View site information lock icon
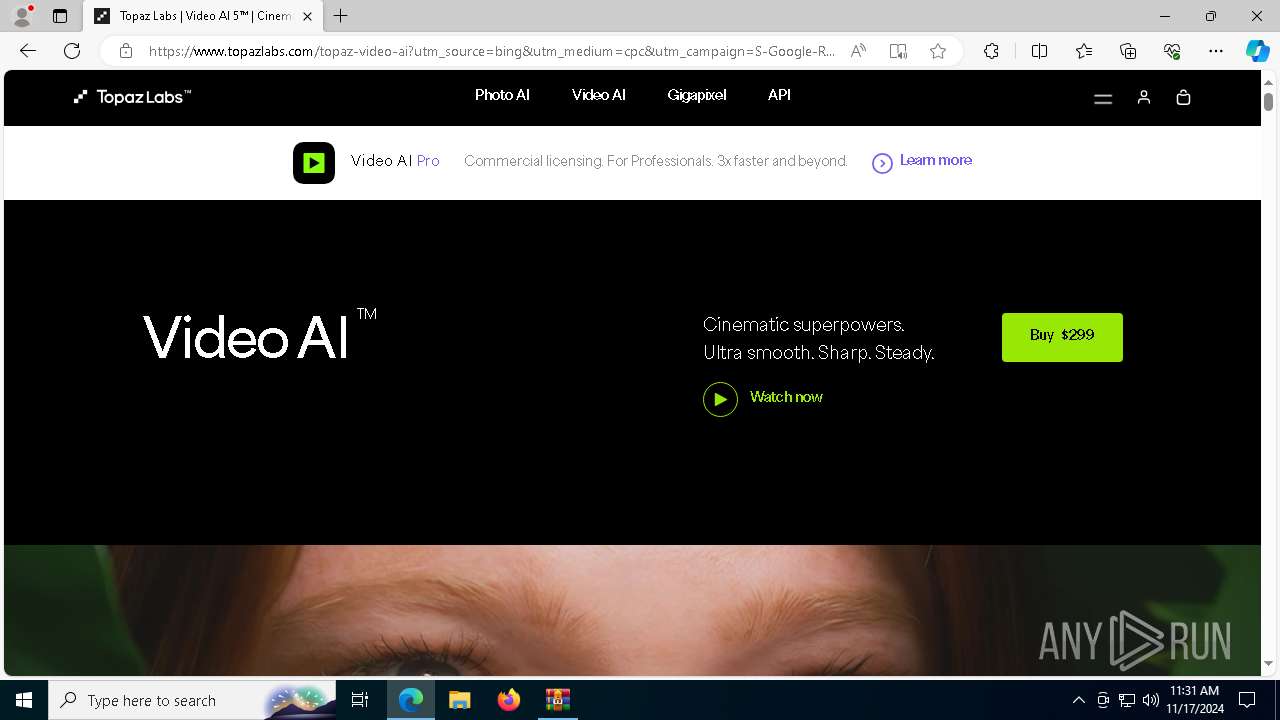Image resolution: width=1280 pixels, height=720 pixels. click(x=126, y=51)
